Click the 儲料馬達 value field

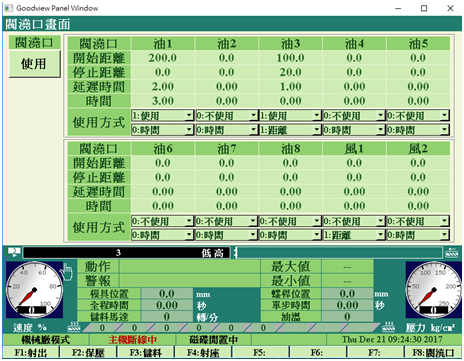pyautogui.click(x=167, y=317)
